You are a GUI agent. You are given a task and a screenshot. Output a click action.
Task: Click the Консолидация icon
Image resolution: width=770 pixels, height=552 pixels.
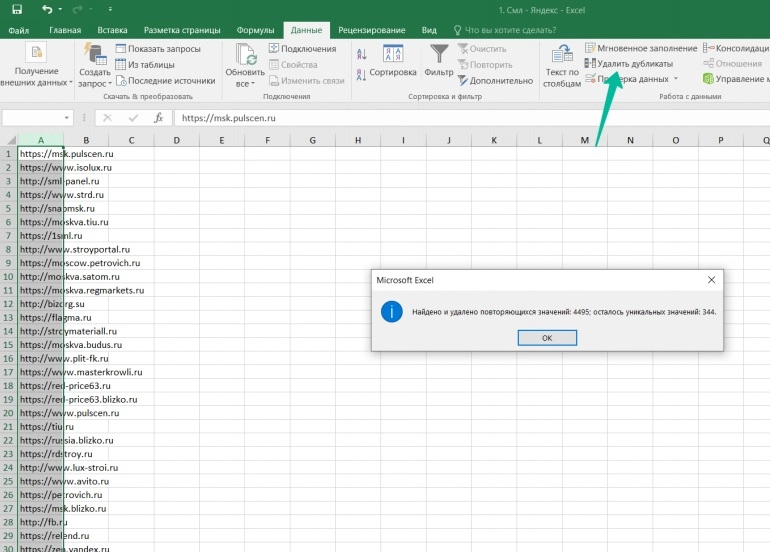pyautogui.click(x=708, y=48)
